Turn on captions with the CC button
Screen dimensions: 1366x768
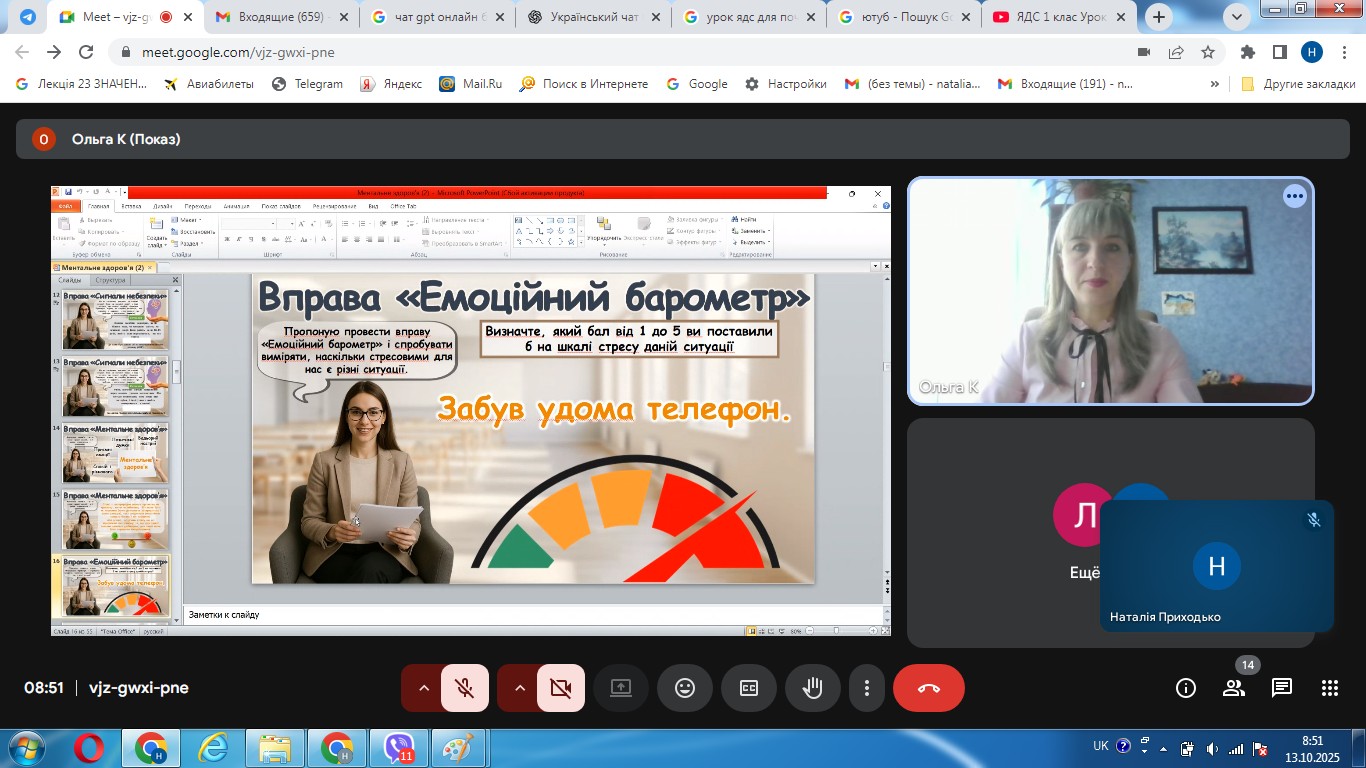tap(749, 688)
